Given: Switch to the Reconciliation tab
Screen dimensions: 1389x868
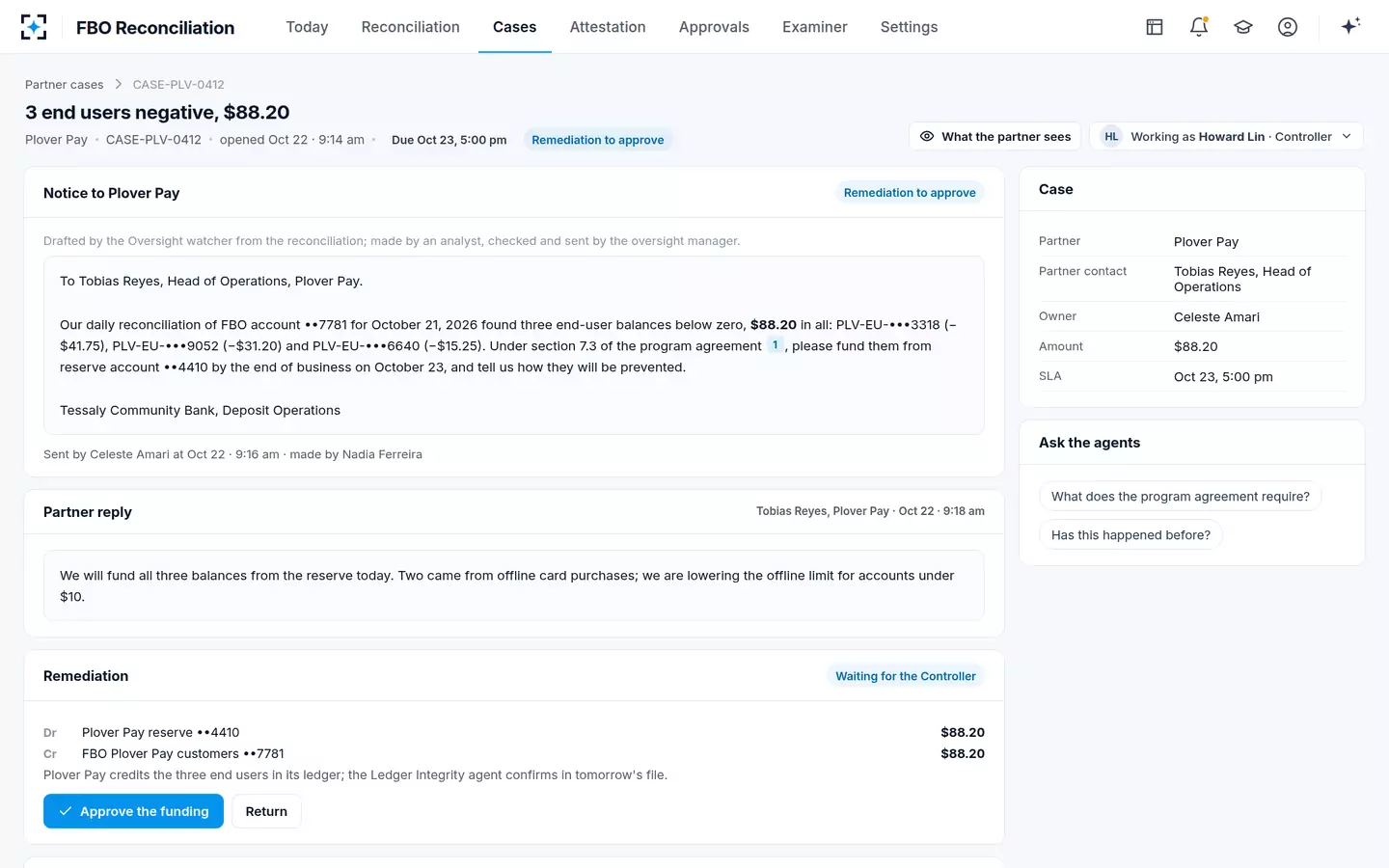Looking at the screenshot, I should point(410,27).
